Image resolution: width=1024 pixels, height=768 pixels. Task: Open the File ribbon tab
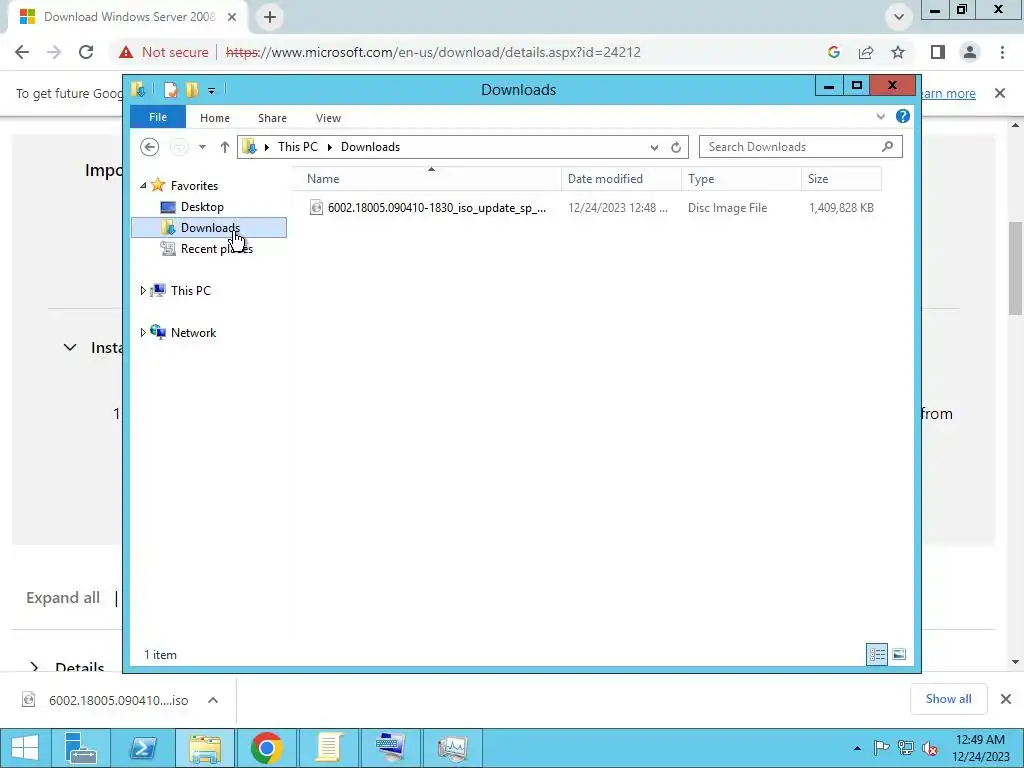tap(158, 118)
